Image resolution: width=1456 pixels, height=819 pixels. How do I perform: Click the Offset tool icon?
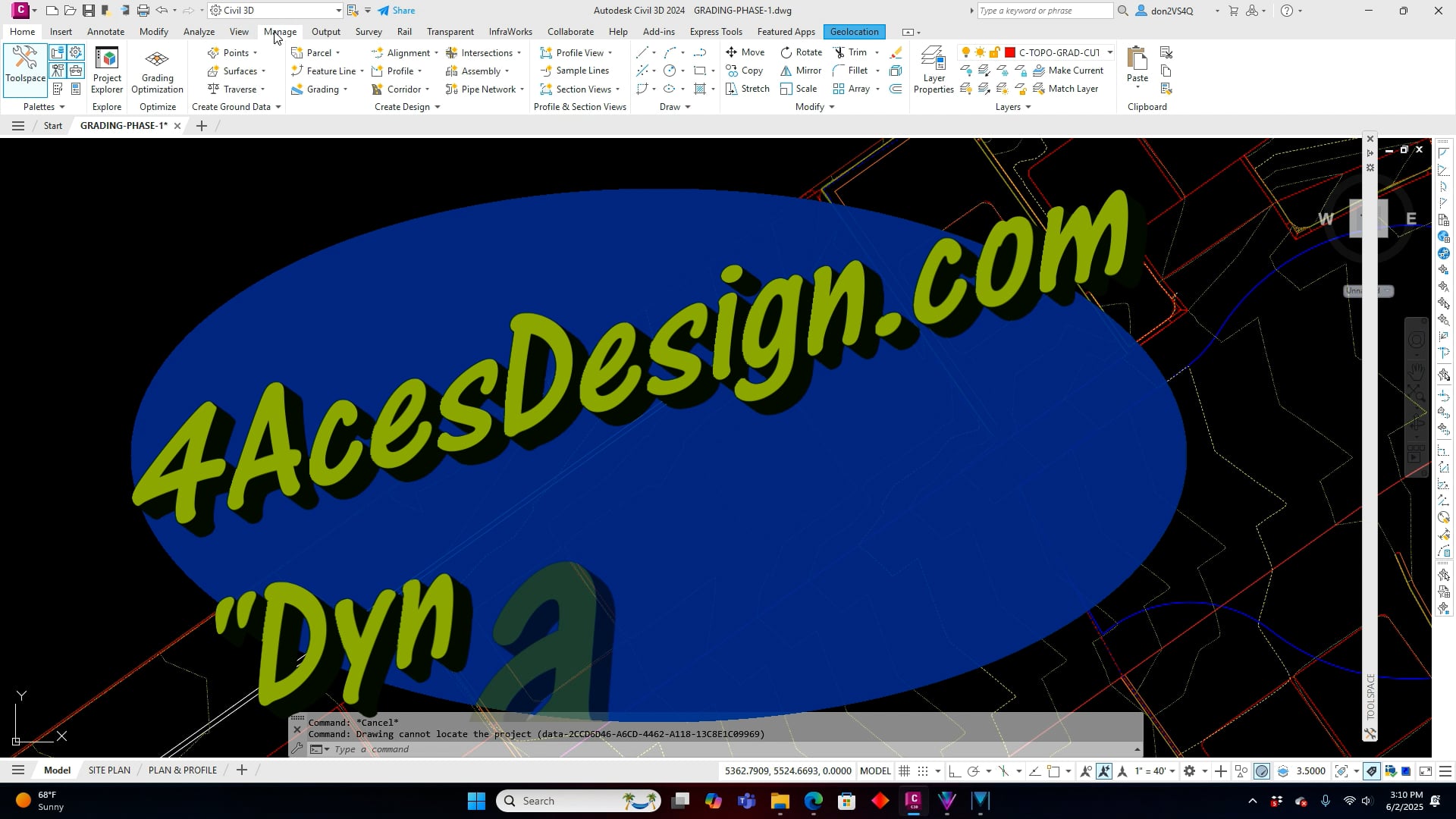[x=896, y=89]
